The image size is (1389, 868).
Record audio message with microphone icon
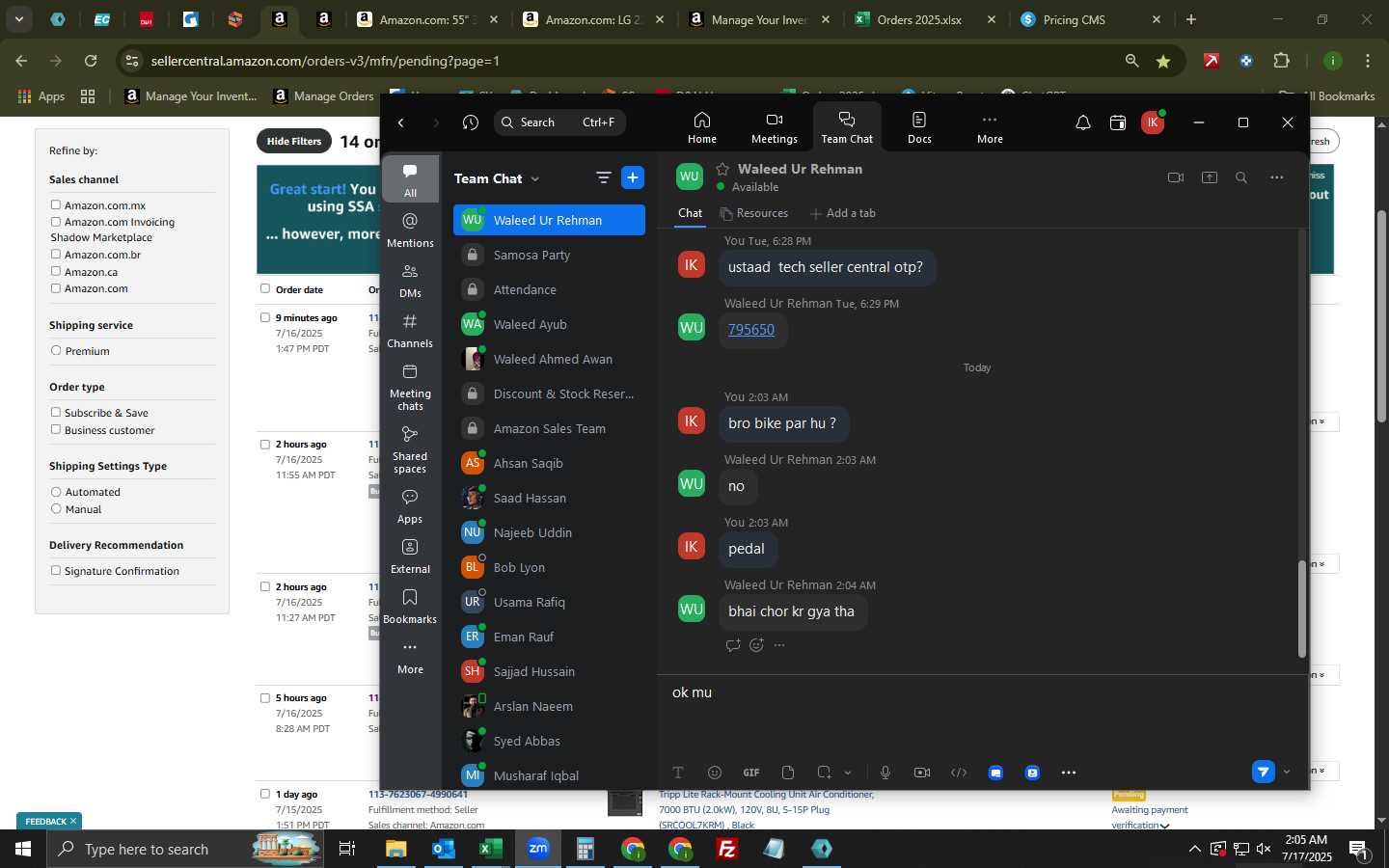click(885, 773)
